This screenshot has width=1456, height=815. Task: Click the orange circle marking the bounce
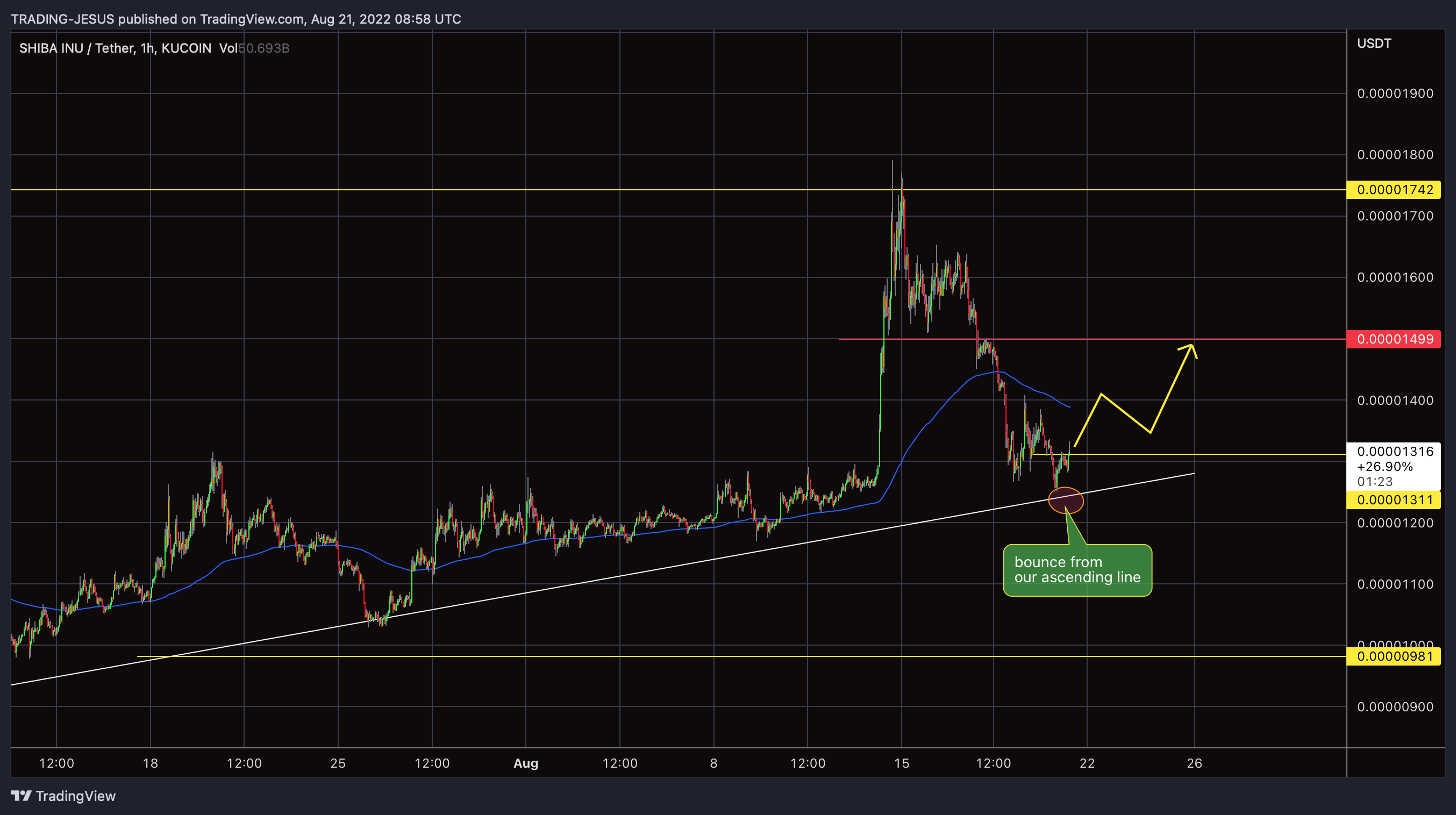(1066, 500)
